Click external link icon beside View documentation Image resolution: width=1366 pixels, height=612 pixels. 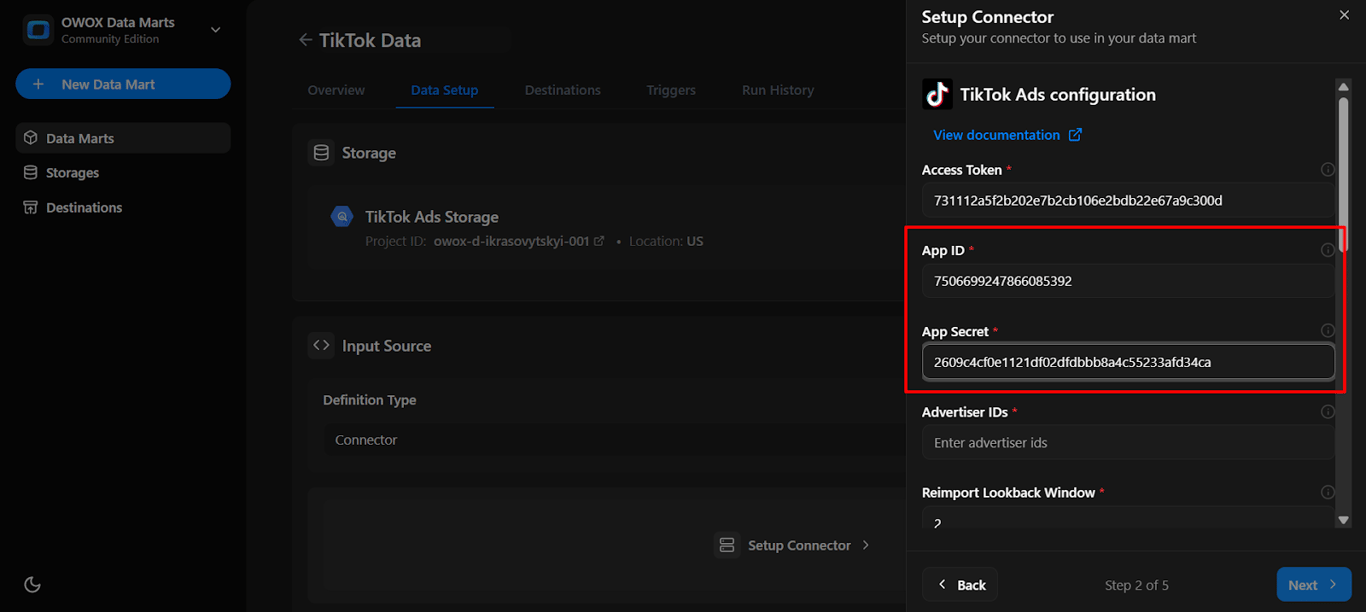(x=1075, y=135)
